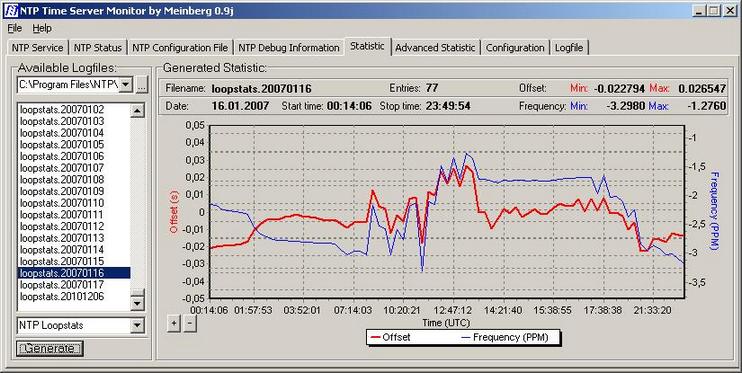Click the Generate button
Image resolution: width=742 pixels, height=373 pixels.
click(49, 348)
